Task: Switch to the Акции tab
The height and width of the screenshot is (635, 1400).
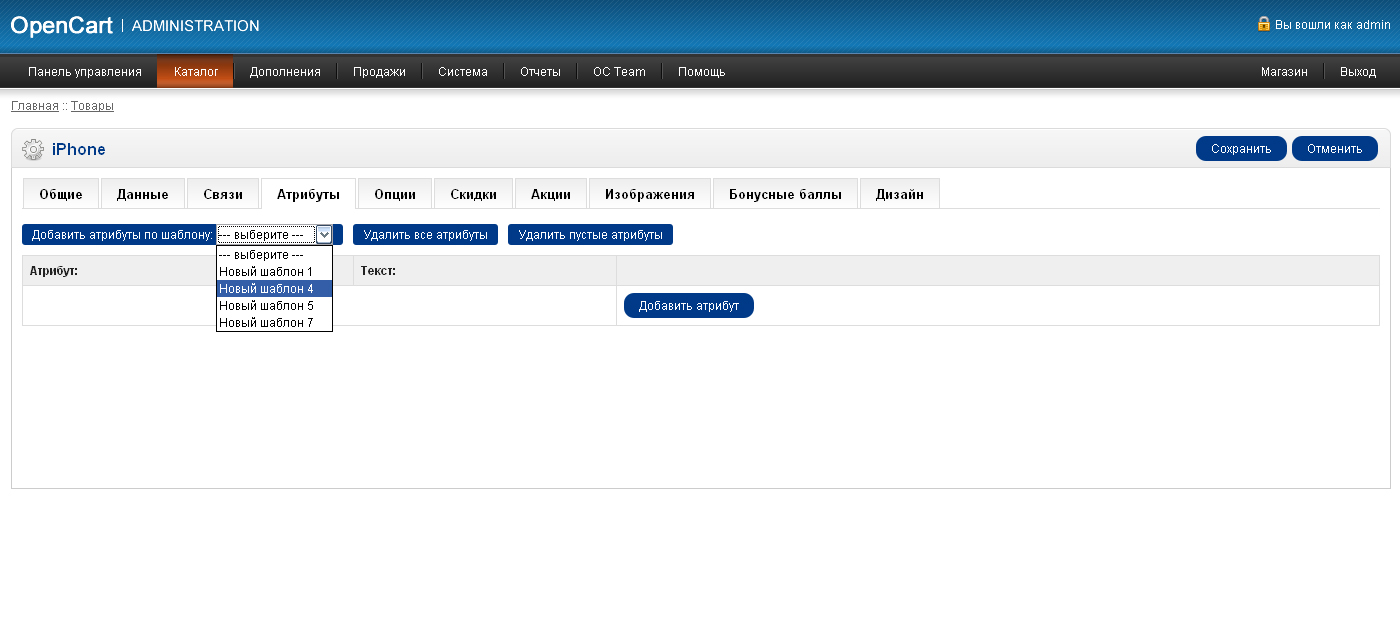Action: click(x=551, y=194)
